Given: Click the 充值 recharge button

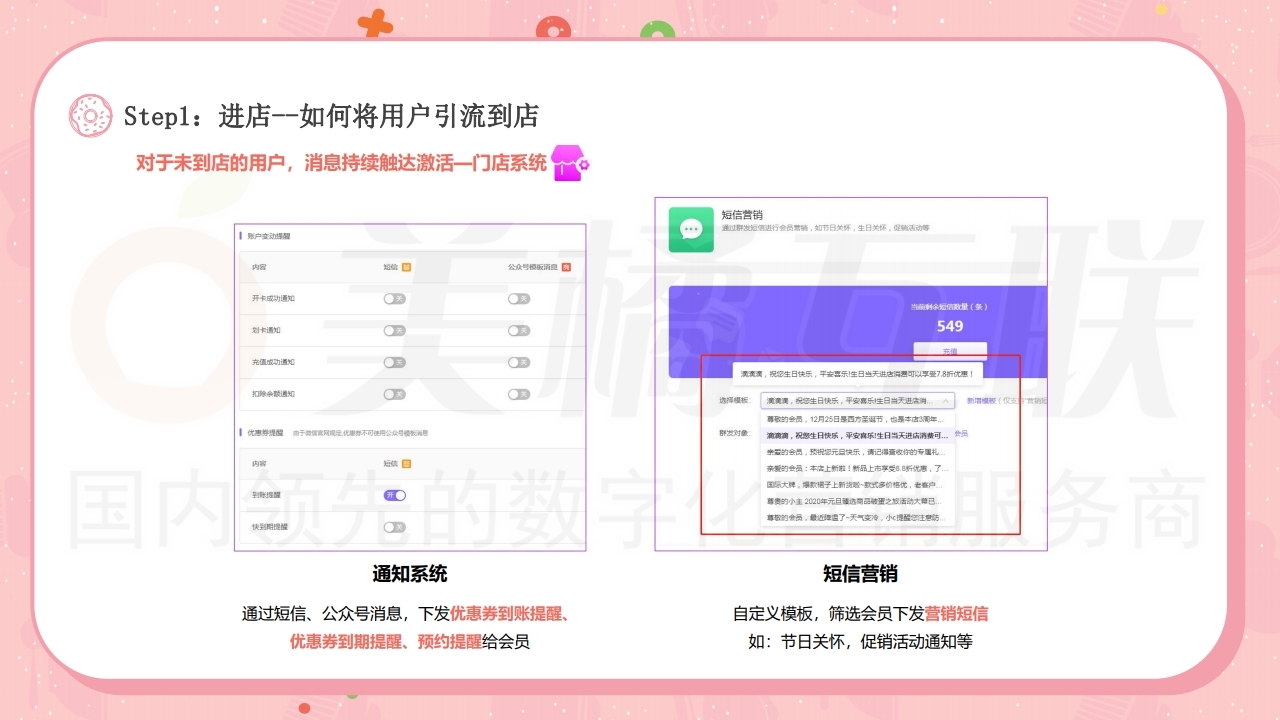Looking at the screenshot, I should (x=949, y=352).
